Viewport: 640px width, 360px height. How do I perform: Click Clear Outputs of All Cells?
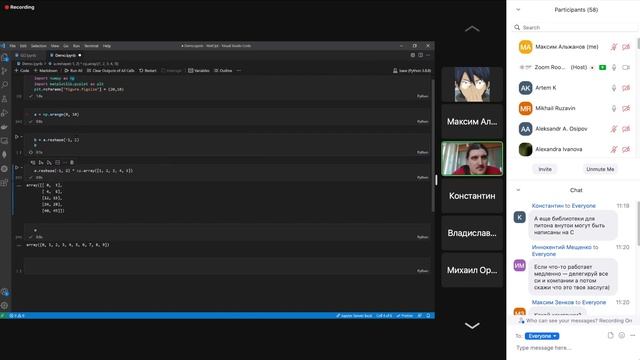(x=111, y=71)
